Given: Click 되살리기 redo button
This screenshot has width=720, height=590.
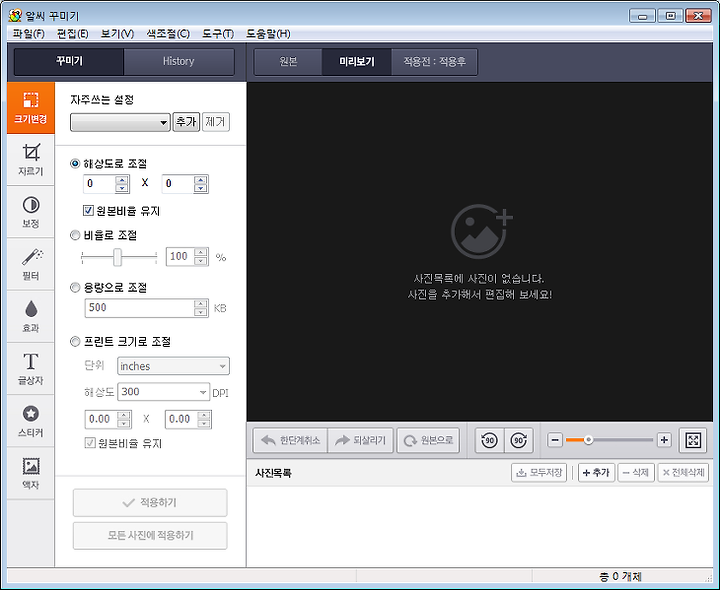Looking at the screenshot, I should pos(360,440).
